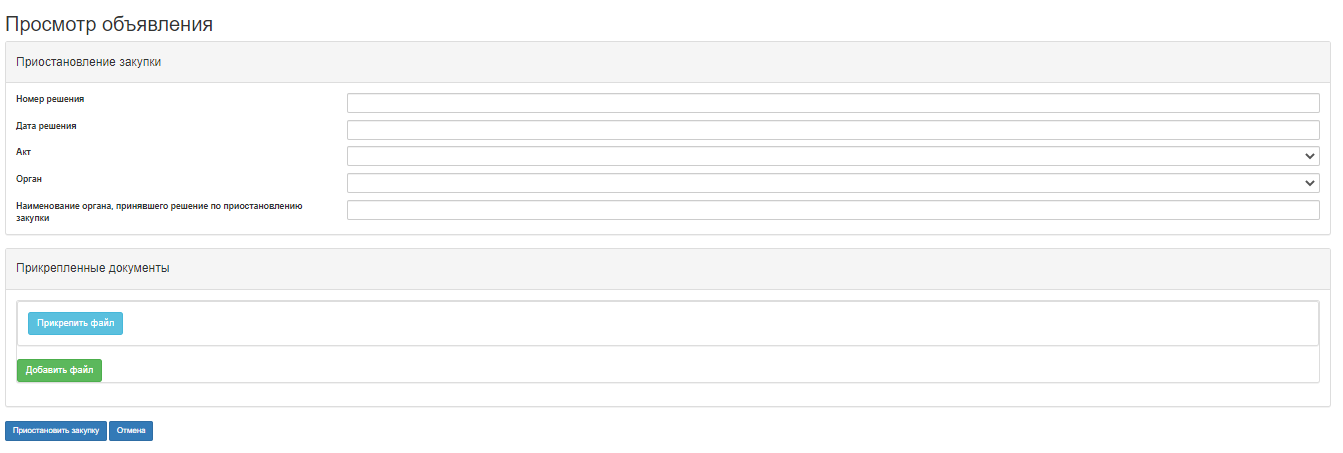Viewport: 1343px width, 453px height.
Task: Focus the Номер решения input field
Action: tap(832, 103)
